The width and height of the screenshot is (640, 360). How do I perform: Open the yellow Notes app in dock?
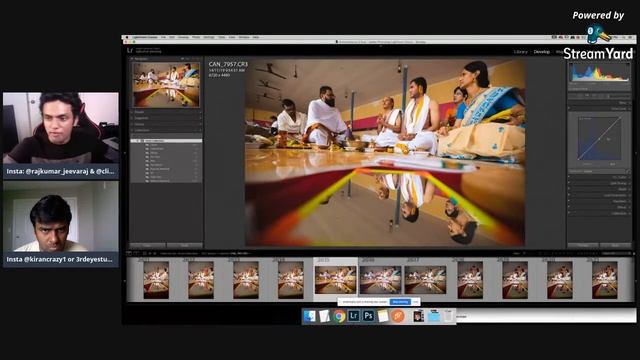[383, 316]
